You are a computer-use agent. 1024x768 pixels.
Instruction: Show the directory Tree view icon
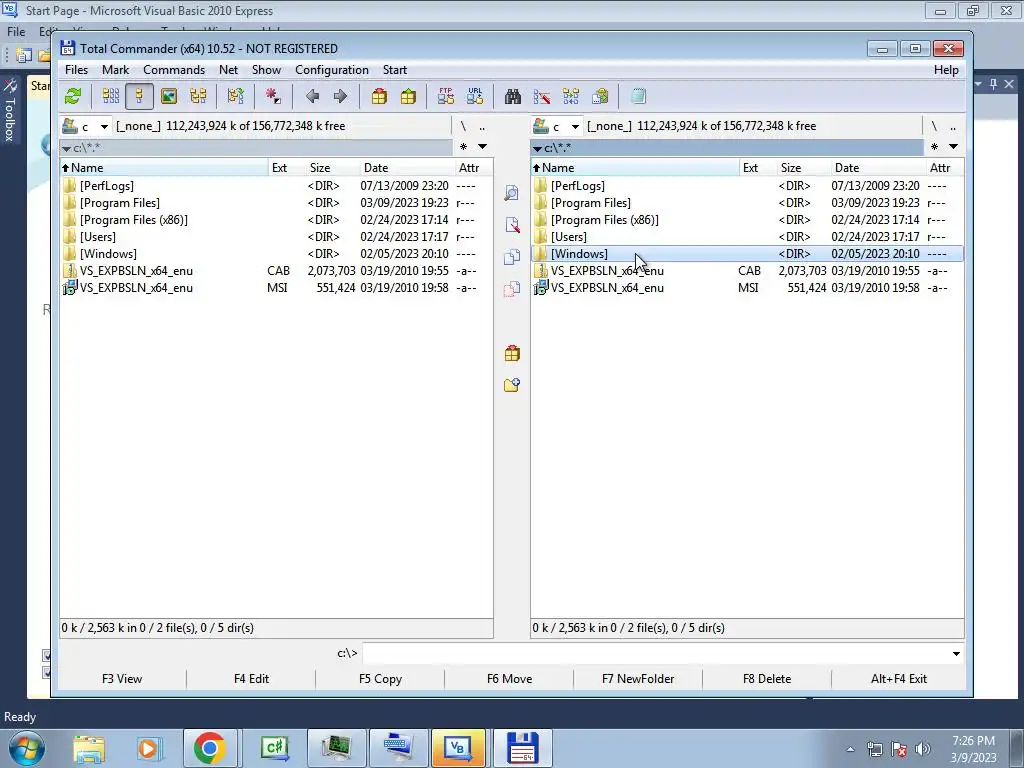coord(198,97)
